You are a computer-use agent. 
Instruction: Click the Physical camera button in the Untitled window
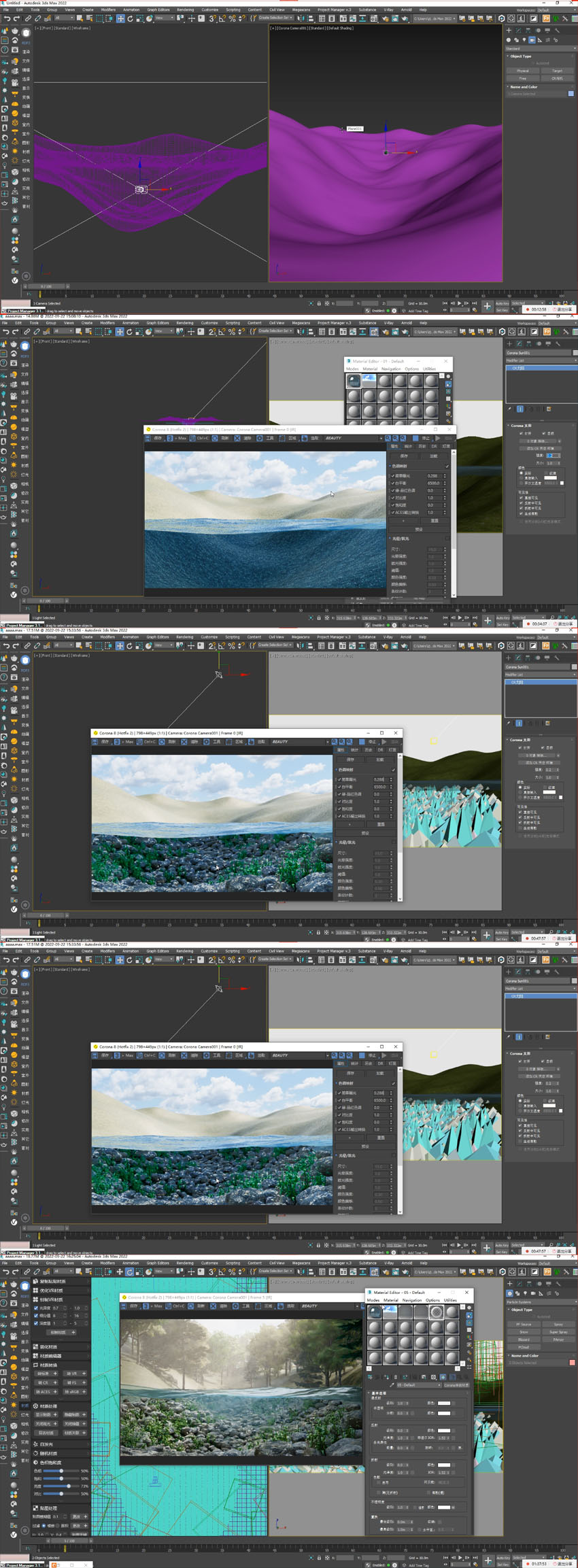coord(522,71)
